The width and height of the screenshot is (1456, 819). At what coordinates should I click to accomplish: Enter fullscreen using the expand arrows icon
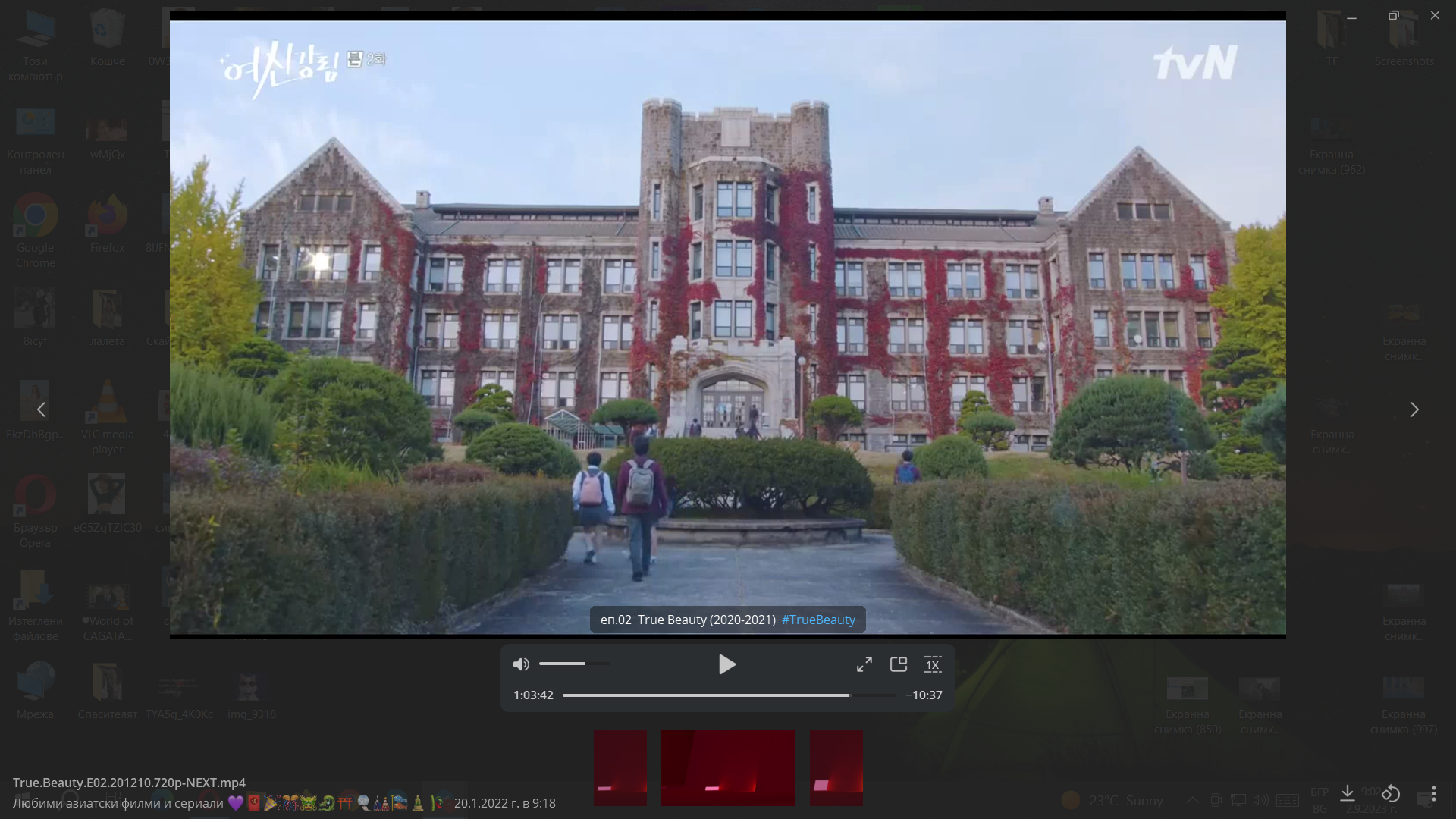click(x=864, y=664)
